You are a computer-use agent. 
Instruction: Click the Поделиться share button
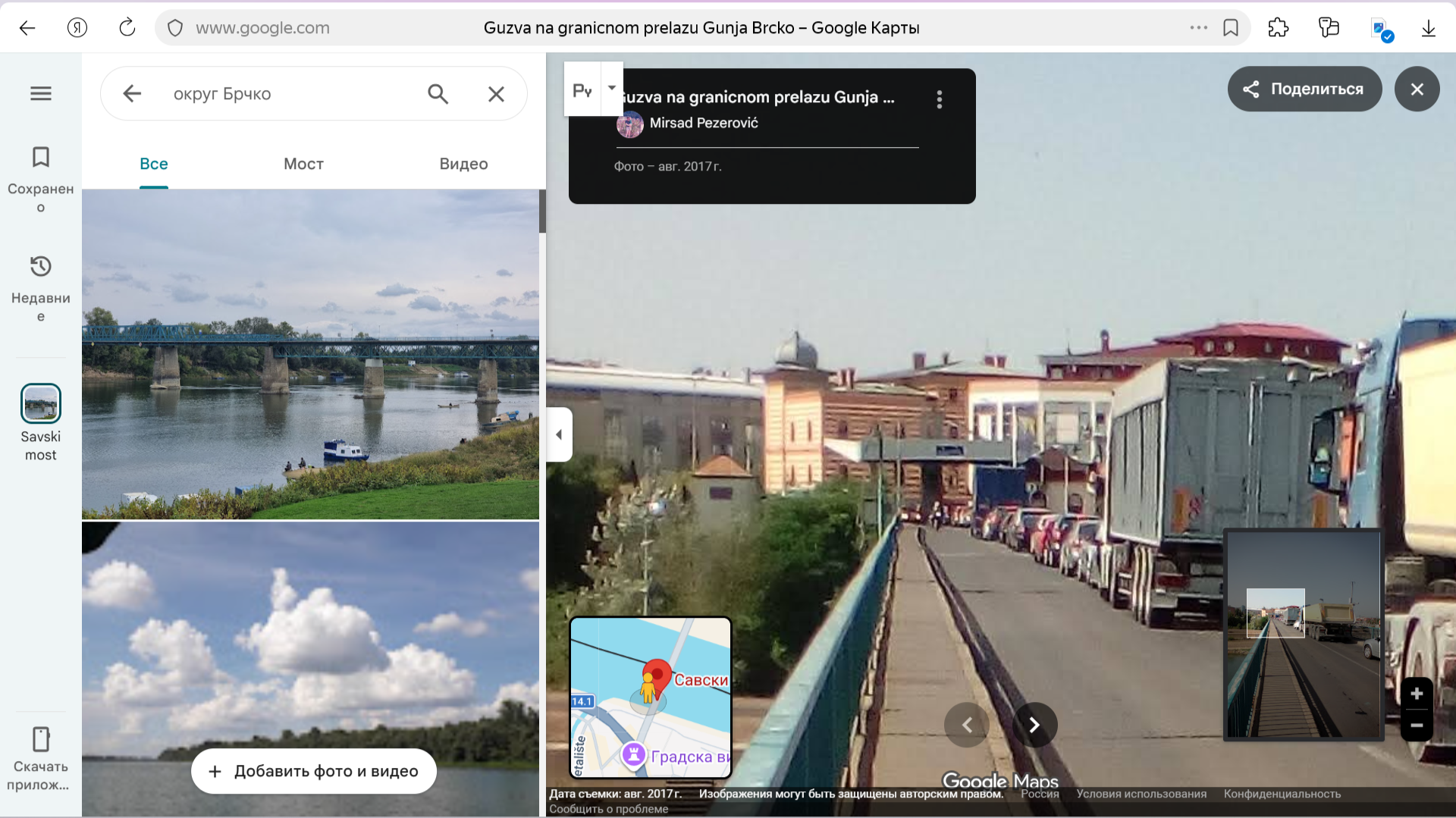[1304, 89]
